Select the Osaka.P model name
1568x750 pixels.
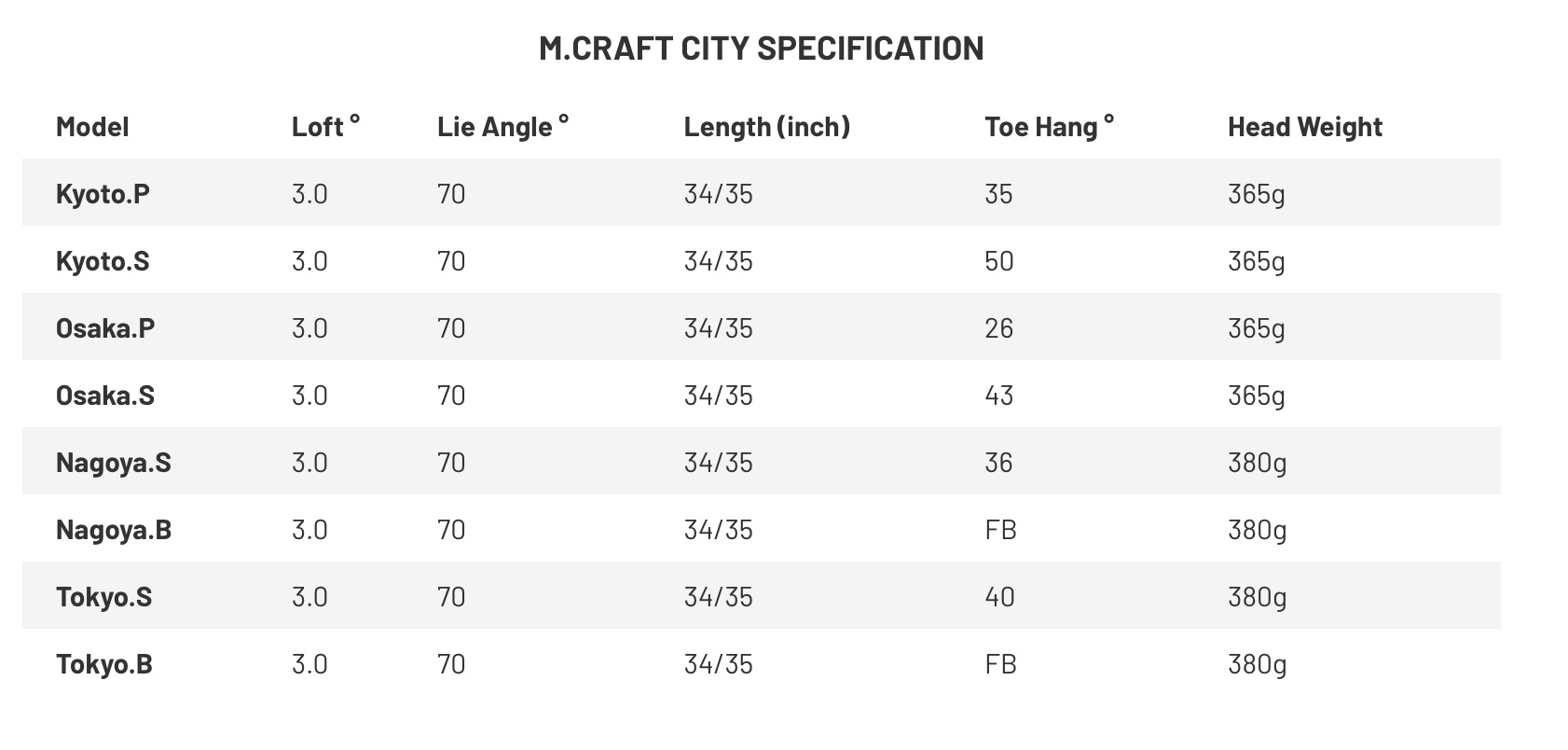click(x=105, y=328)
